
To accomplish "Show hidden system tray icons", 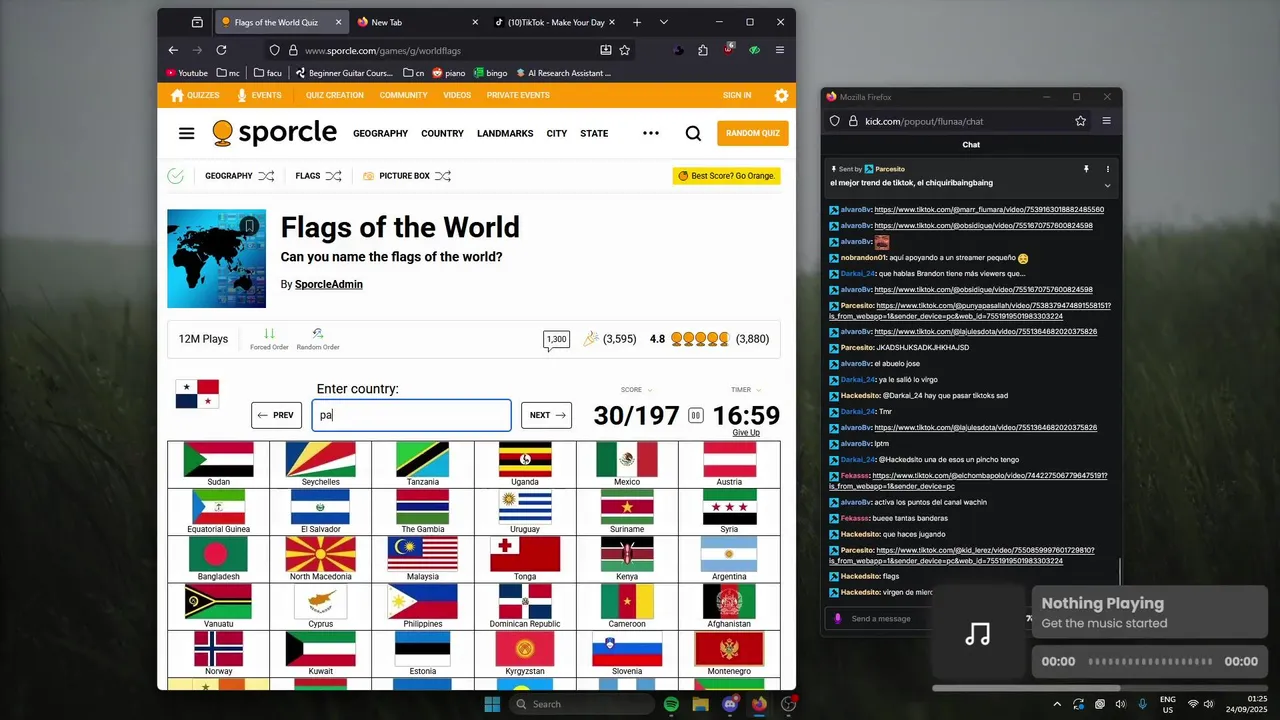I will pyautogui.click(x=1057, y=704).
